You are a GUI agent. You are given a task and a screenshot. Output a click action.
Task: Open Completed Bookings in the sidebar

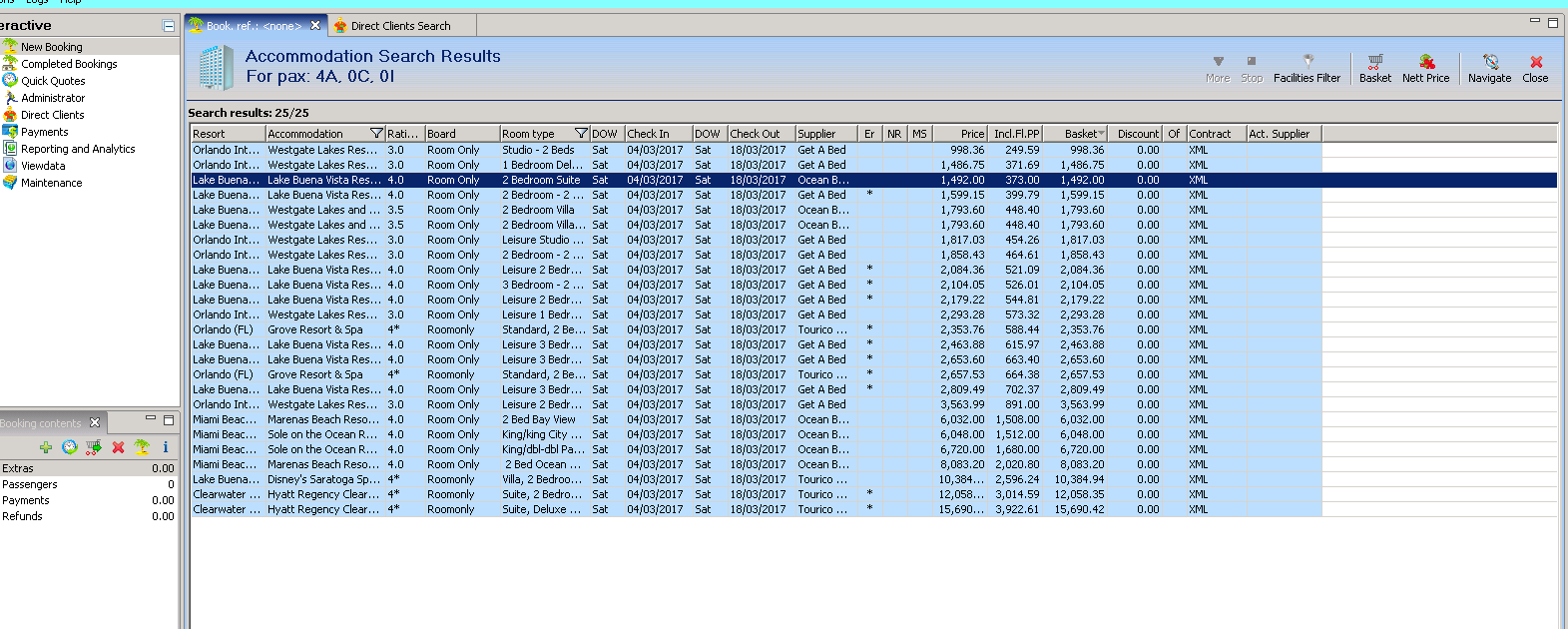69,64
